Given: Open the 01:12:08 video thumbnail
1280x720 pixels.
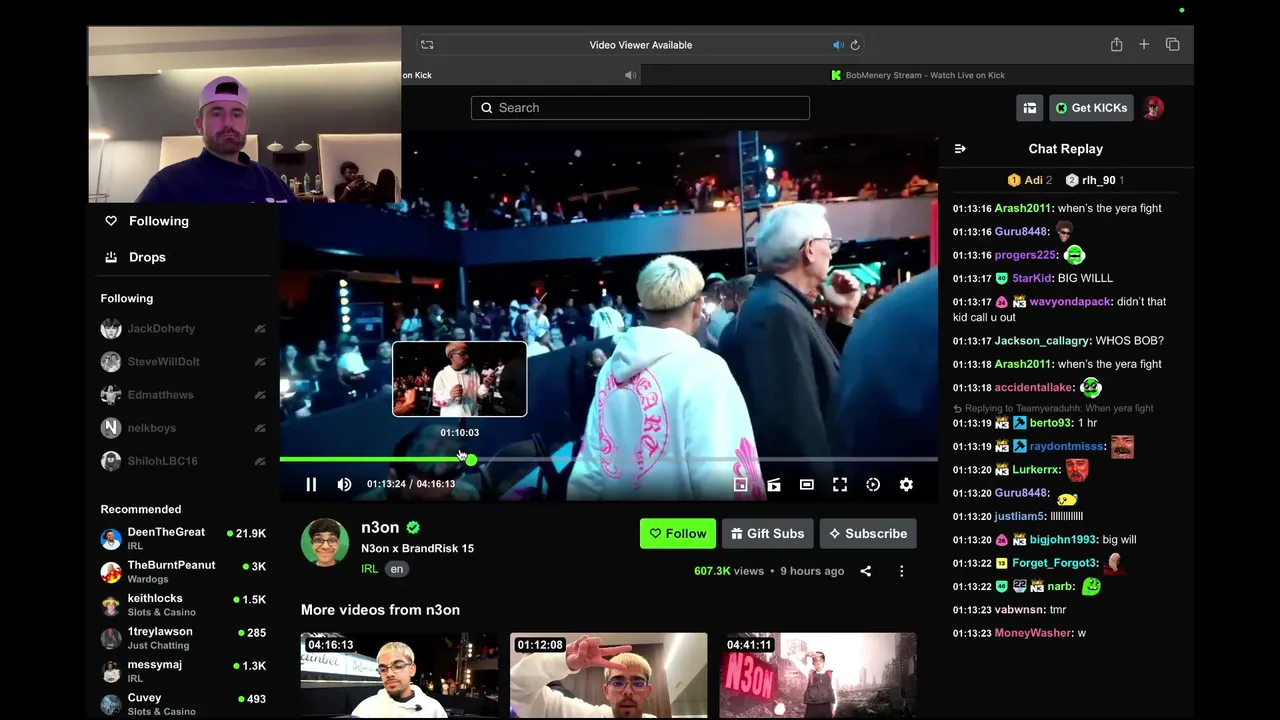Looking at the screenshot, I should click(x=608, y=676).
